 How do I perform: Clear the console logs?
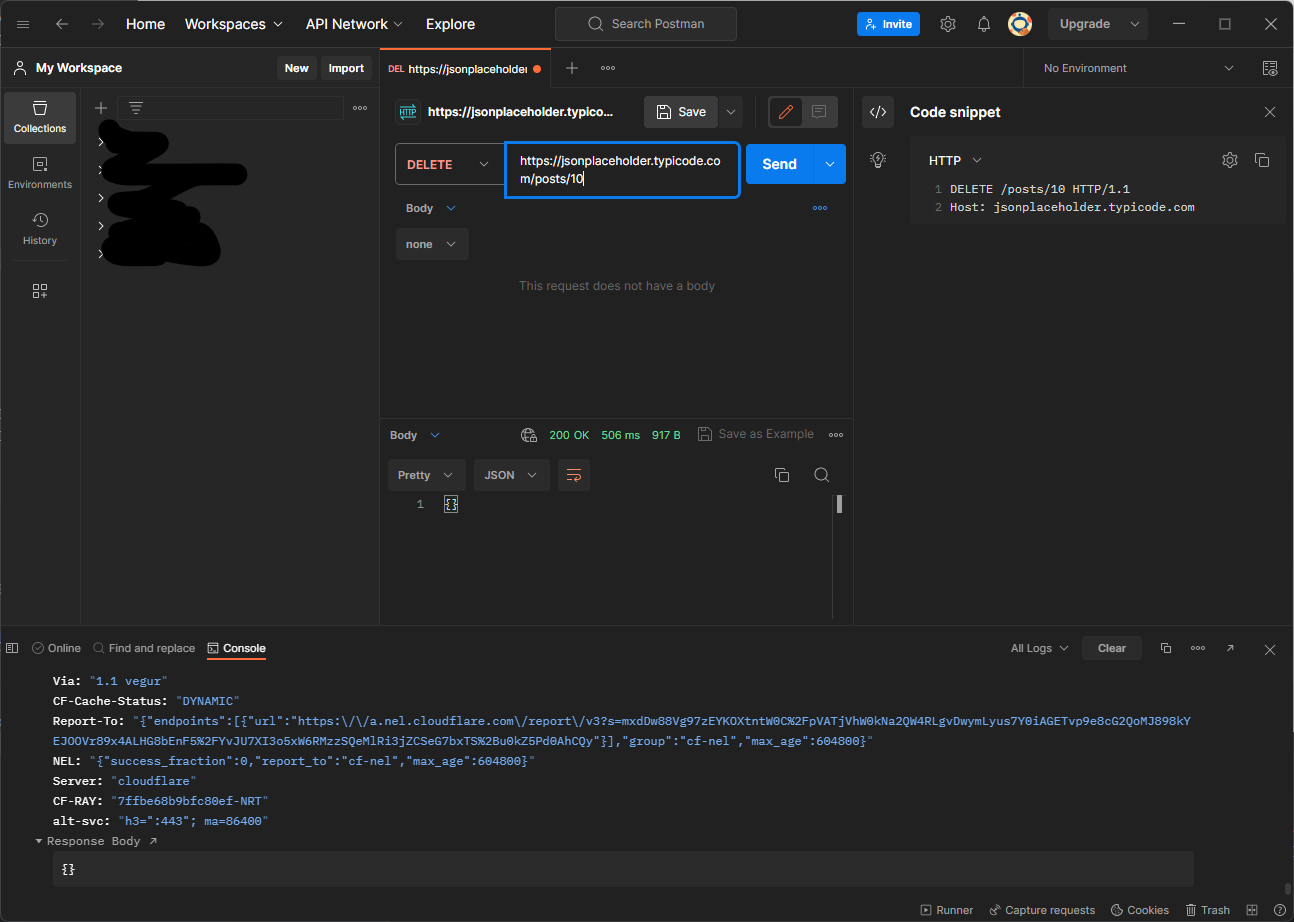[x=1112, y=648]
